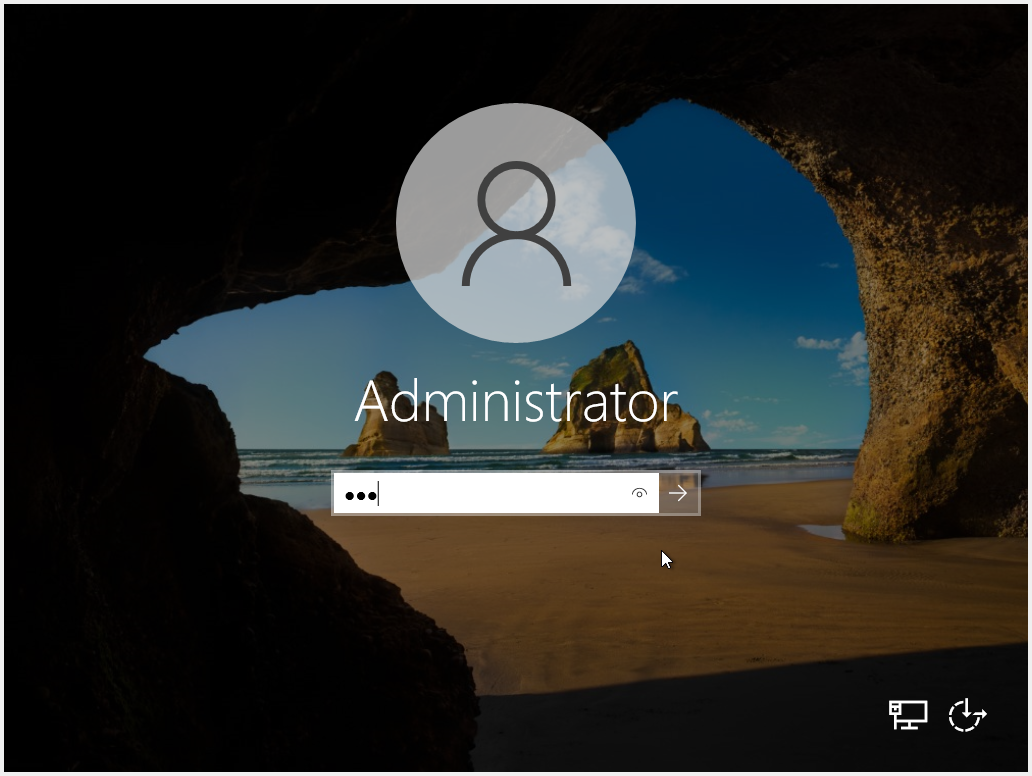
Task: Submit the password with the arrow button
Action: coord(679,493)
